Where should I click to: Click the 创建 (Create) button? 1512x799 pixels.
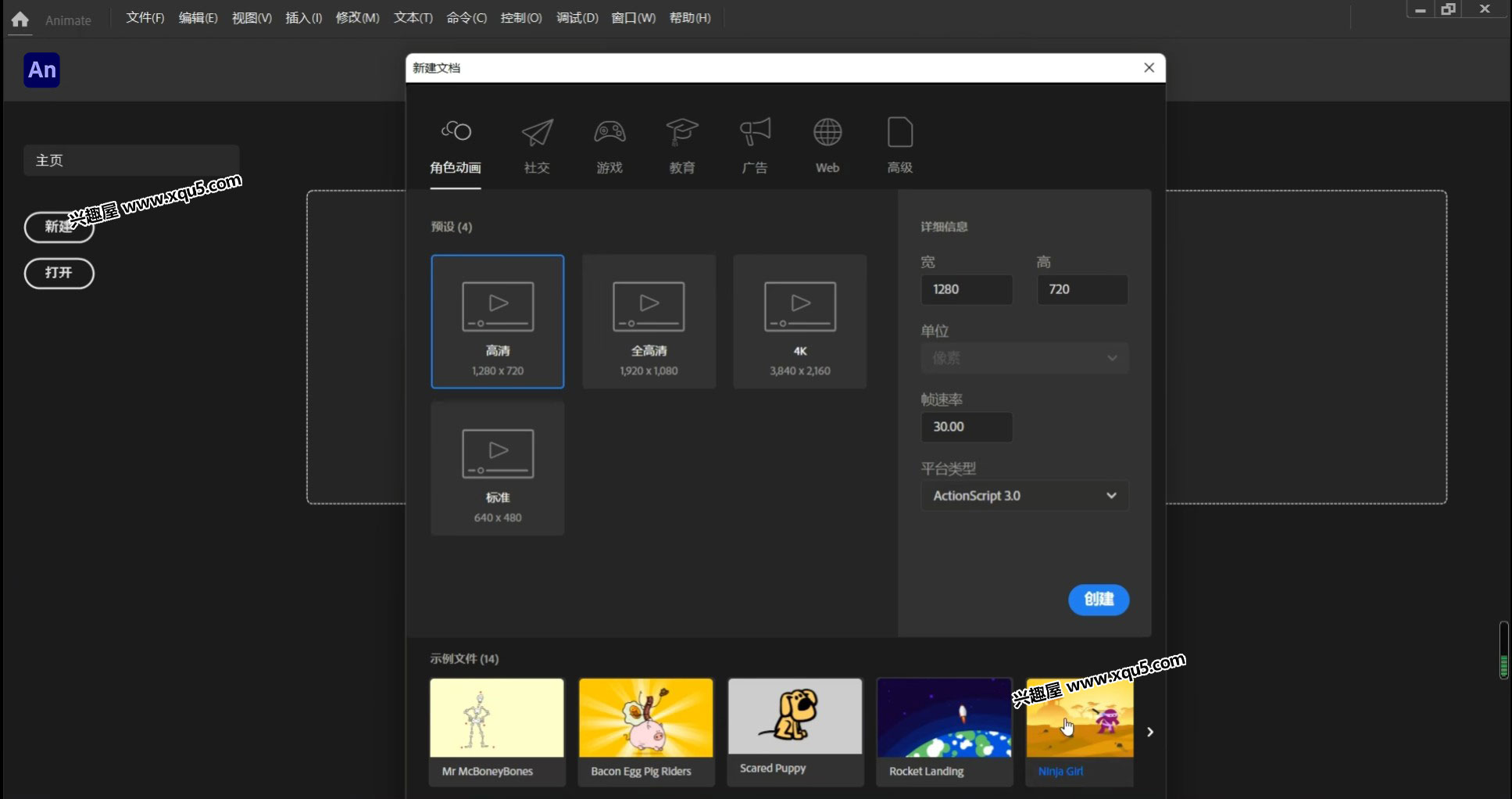click(1099, 600)
